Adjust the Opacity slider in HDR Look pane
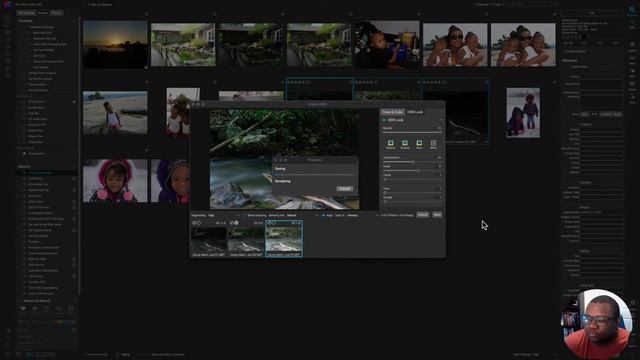The image size is (640, 360). [x=412, y=132]
